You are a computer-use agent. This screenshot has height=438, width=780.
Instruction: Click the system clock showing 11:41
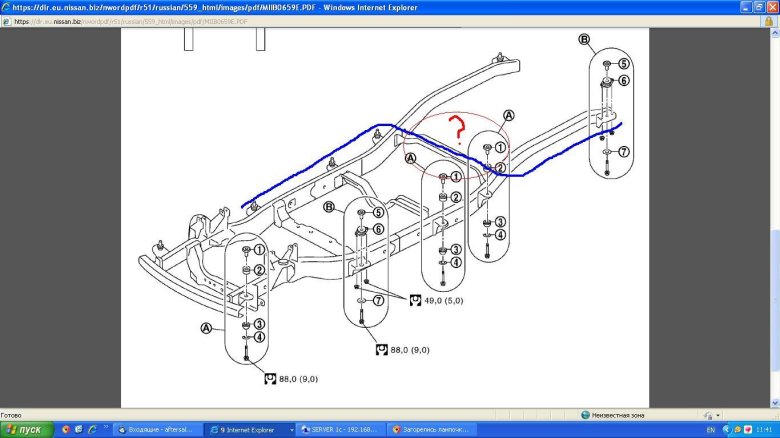(x=765, y=429)
